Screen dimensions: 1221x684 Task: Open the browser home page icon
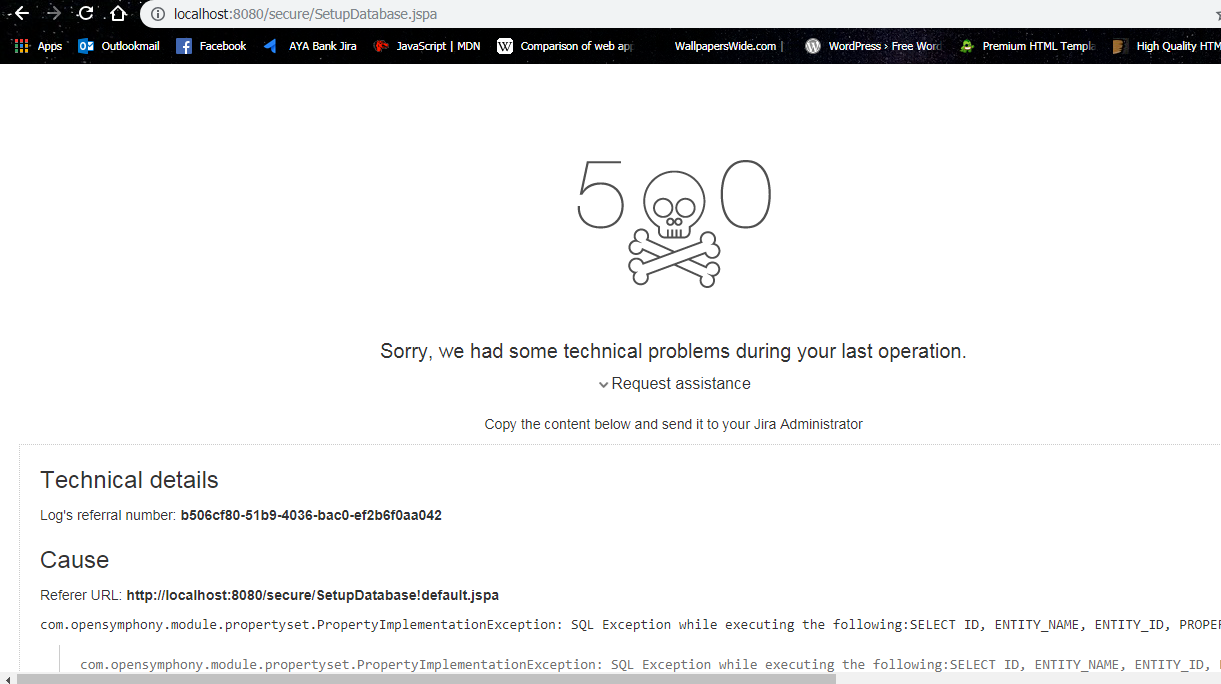coord(118,14)
